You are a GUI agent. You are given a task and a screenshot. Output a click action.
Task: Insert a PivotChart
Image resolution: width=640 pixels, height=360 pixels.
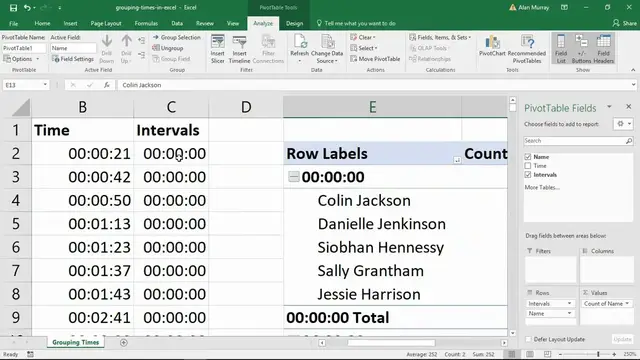[492, 46]
